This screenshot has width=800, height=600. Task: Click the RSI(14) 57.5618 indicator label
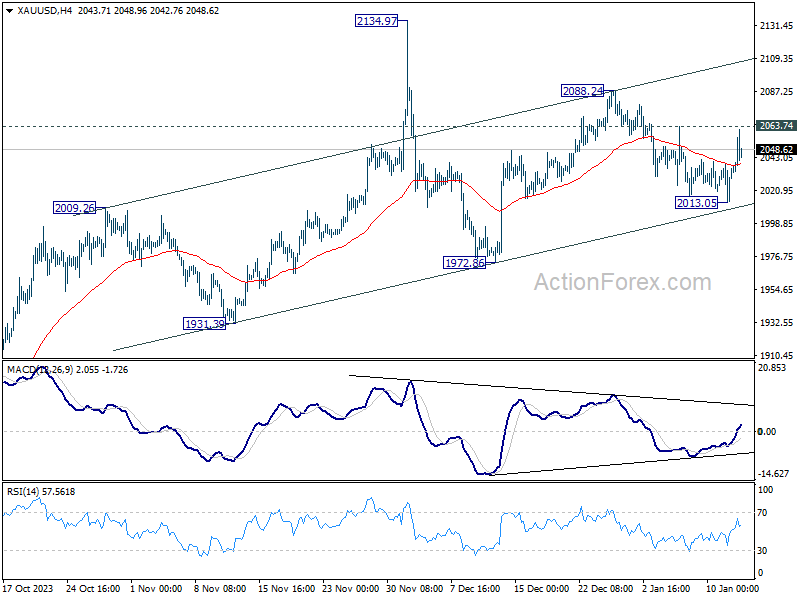coord(41,492)
